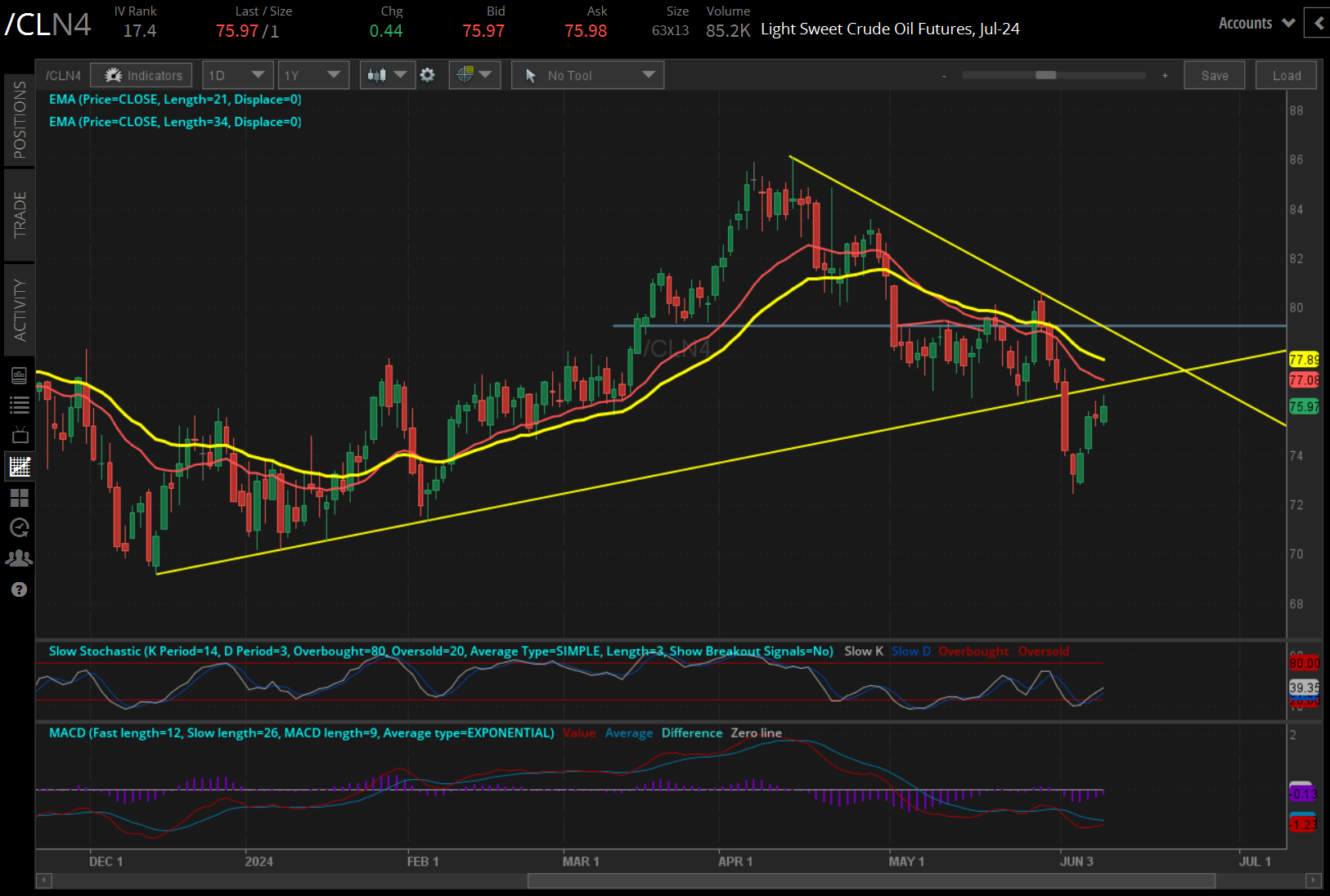Open the education book icon in sidebar
1330x896 pixels.
(x=19, y=375)
